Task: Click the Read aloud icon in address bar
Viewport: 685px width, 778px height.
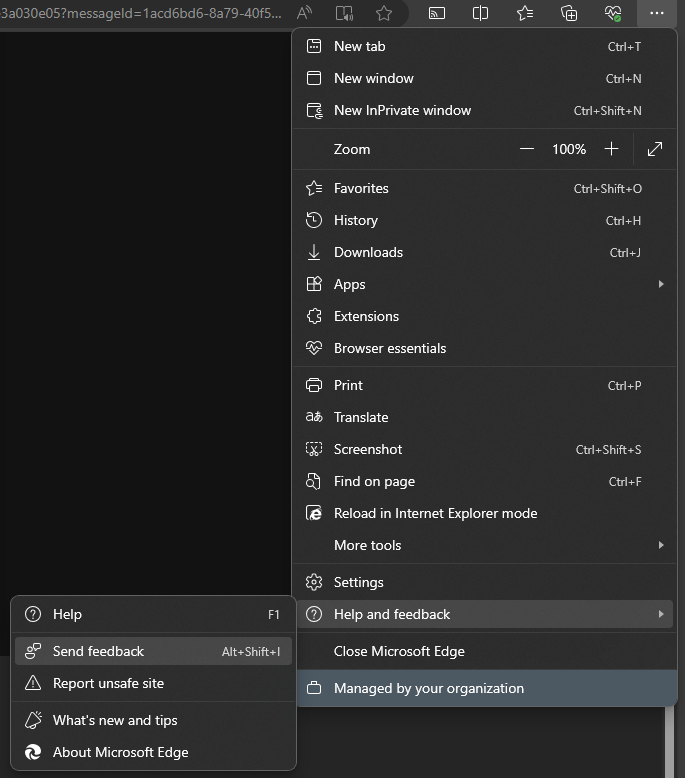Action: tap(304, 13)
